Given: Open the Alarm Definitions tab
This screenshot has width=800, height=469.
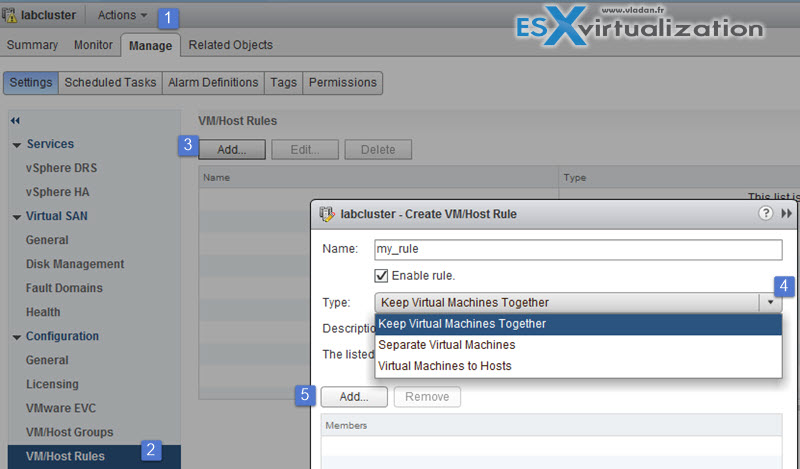Looking at the screenshot, I should 213,83.
